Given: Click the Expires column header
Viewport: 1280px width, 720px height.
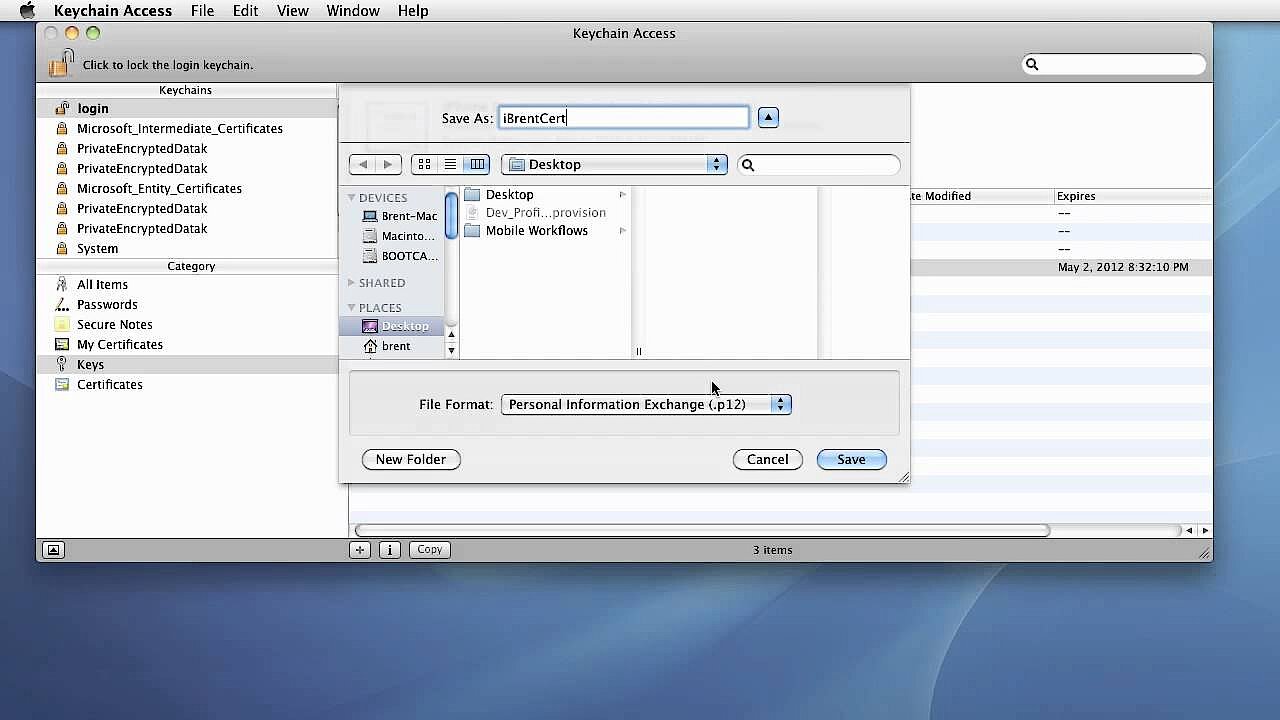Looking at the screenshot, I should pyautogui.click(x=1133, y=196).
